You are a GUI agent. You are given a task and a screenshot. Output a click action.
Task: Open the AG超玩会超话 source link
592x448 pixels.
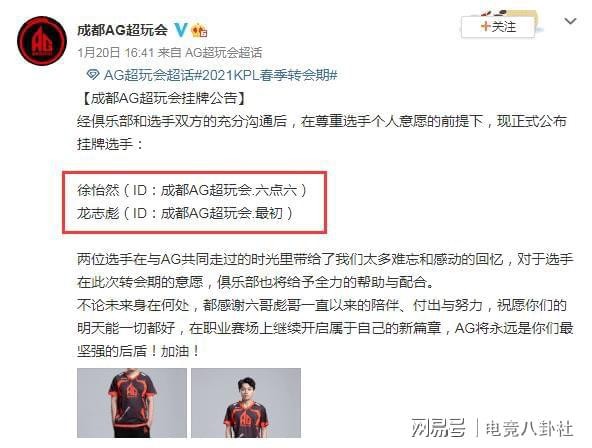pyautogui.click(x=223, y=52)
